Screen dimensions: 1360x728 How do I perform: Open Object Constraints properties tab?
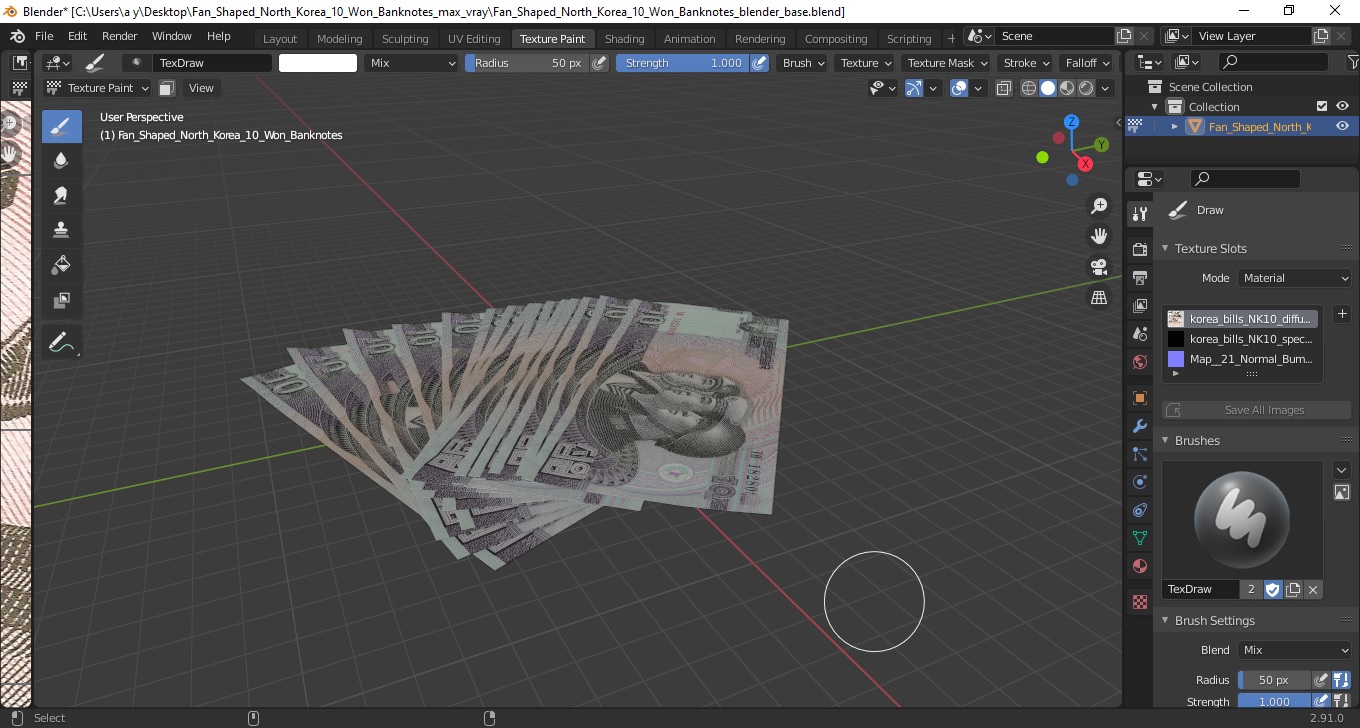point(1139,510)
